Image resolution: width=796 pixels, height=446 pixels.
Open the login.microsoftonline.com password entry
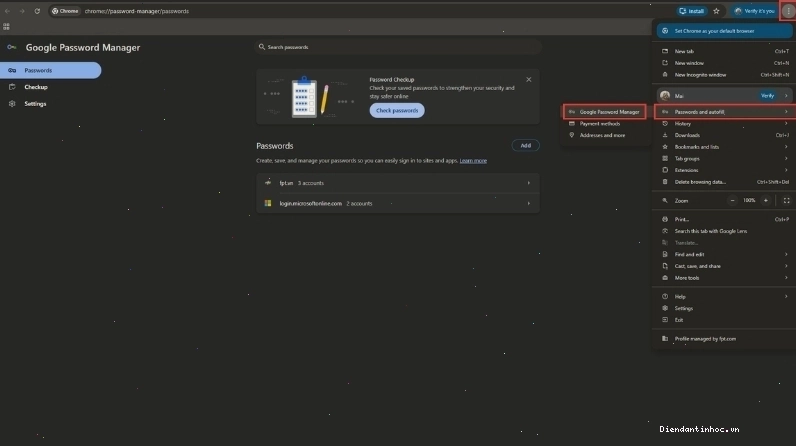[397, 203]
